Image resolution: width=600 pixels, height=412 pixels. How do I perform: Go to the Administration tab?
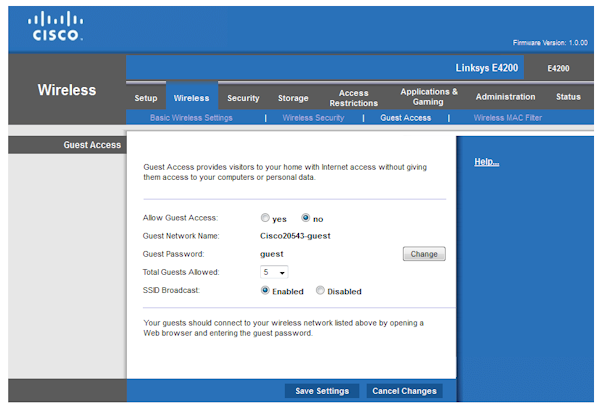505,98
